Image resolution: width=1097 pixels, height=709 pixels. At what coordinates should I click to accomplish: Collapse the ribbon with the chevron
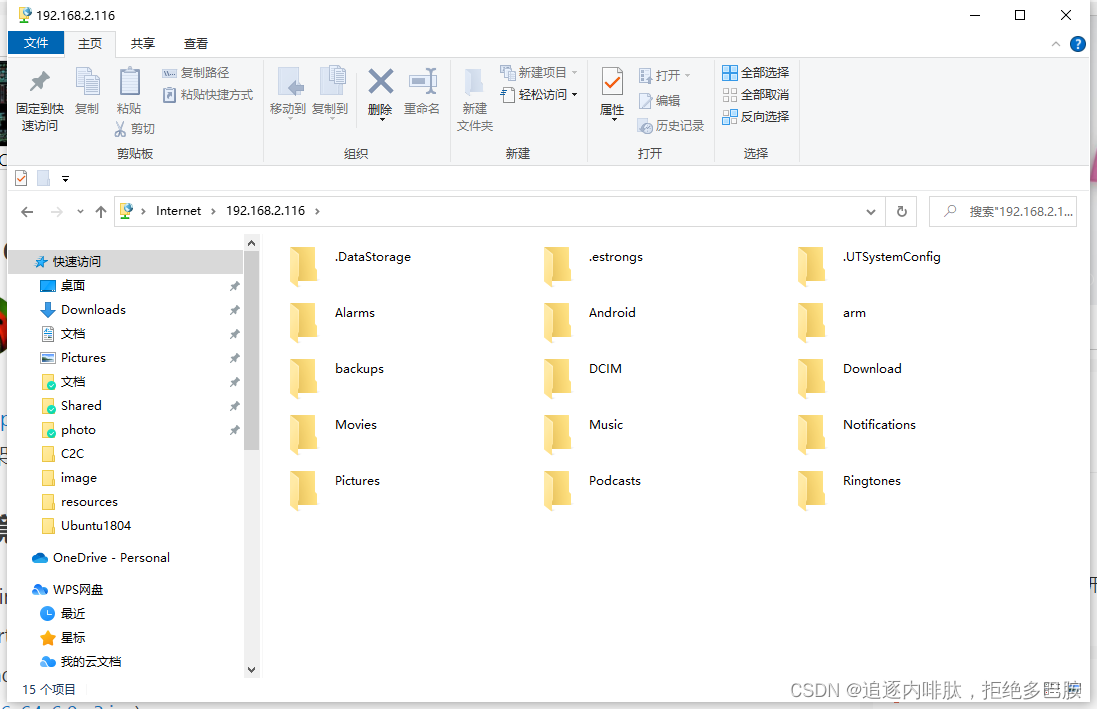tap(1056, 44)
